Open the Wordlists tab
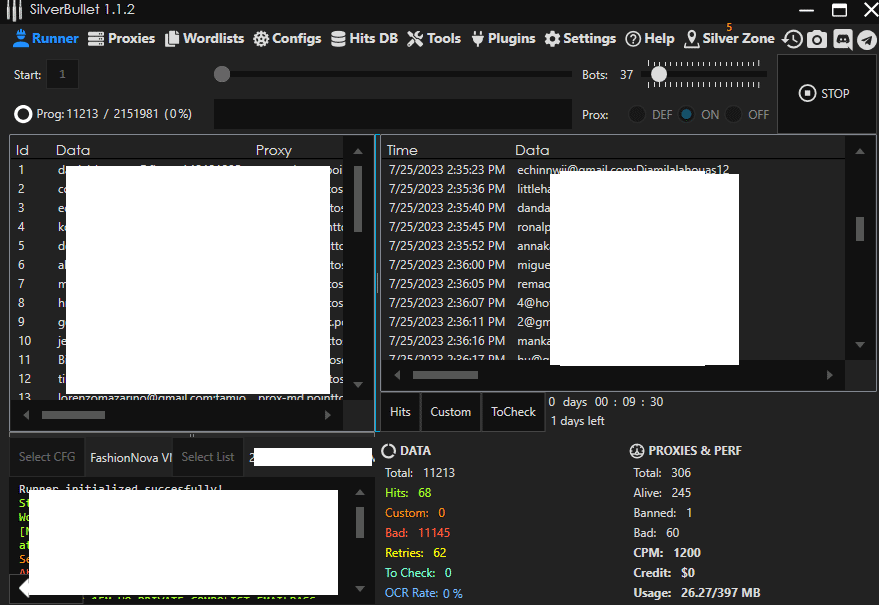This screenshot has width=879, height=605. pos(205,39)
